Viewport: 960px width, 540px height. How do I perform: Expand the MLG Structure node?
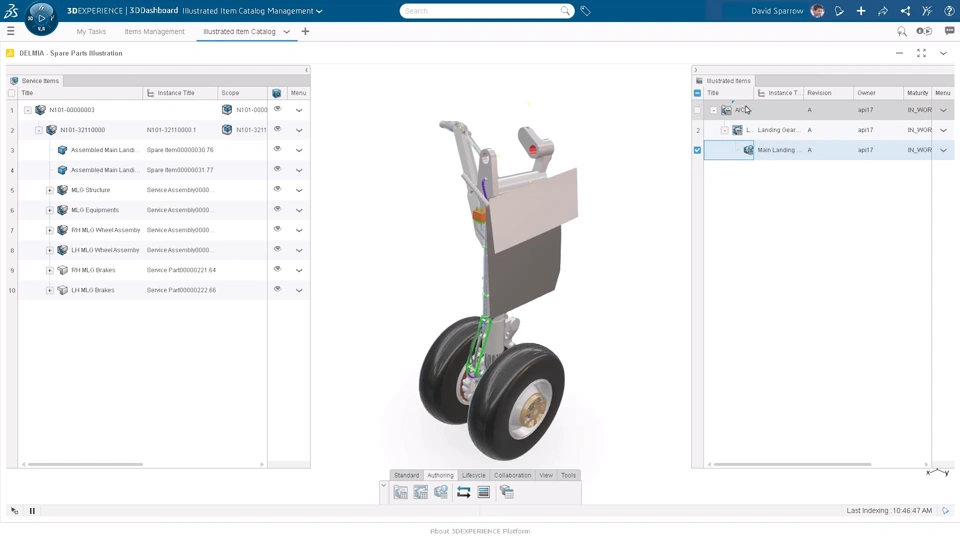50,190
